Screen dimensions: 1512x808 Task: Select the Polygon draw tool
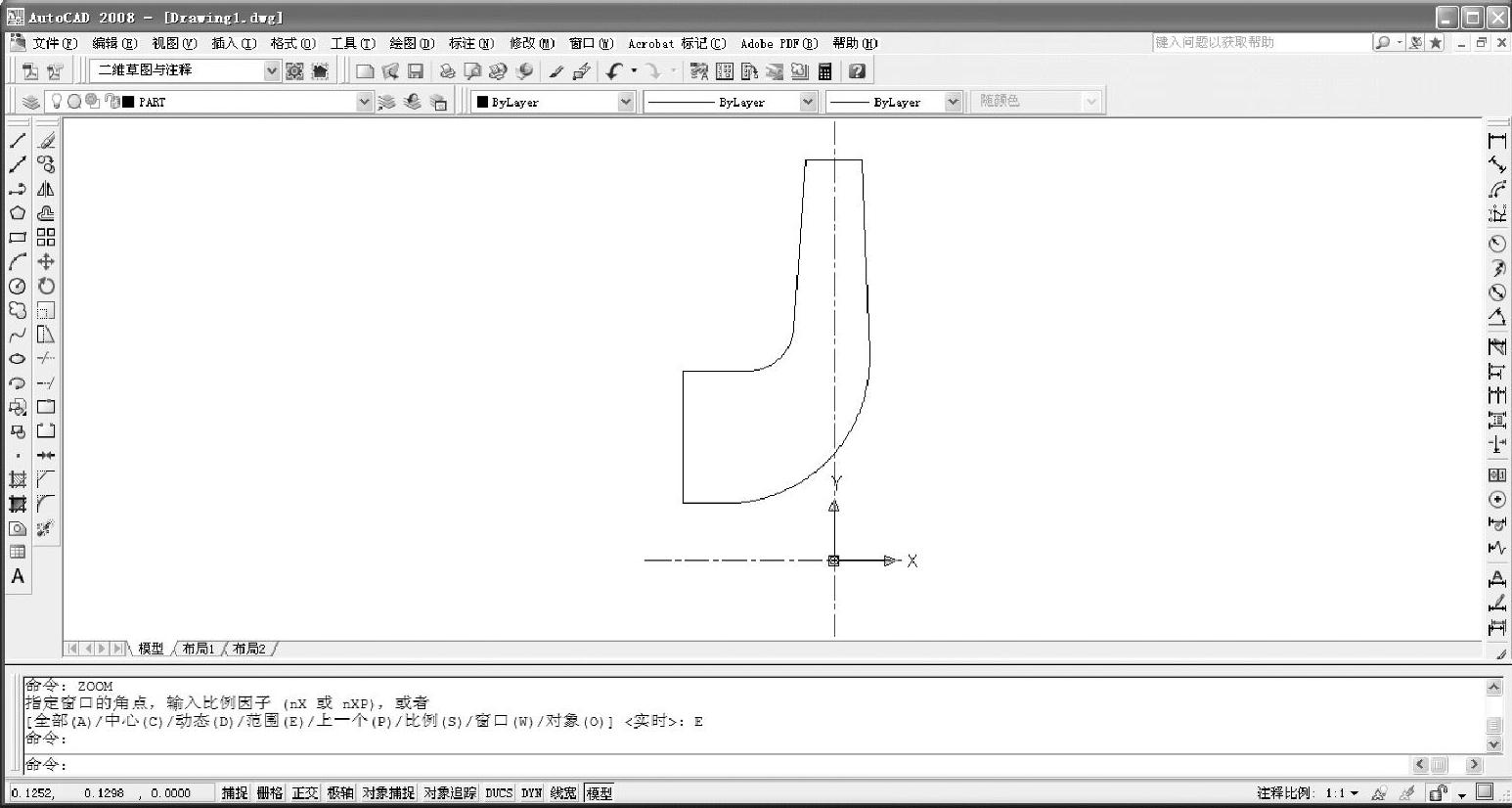[18, 213]
